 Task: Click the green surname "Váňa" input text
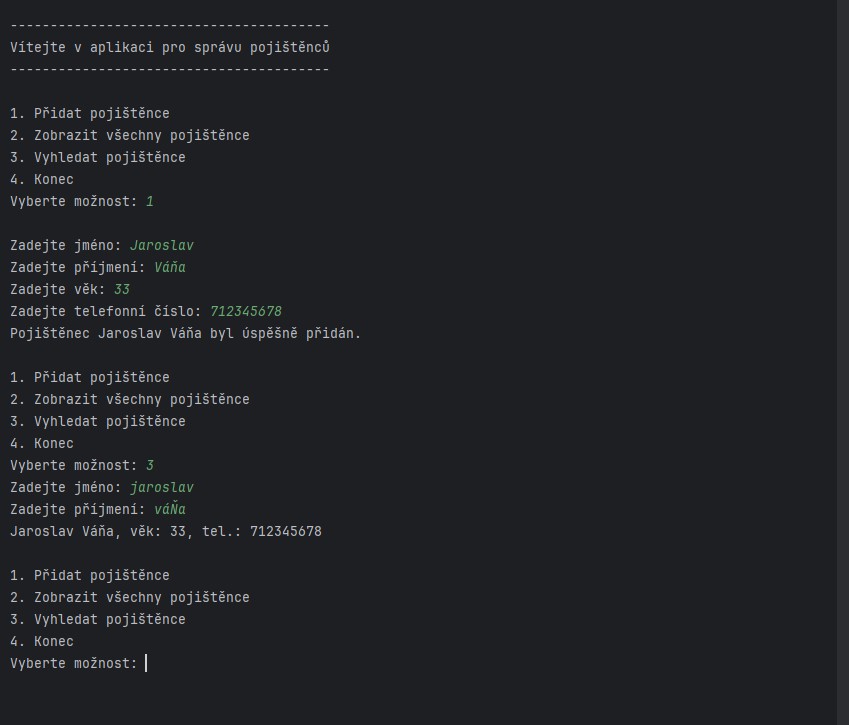pyautogui.click(x=170, y=267)
